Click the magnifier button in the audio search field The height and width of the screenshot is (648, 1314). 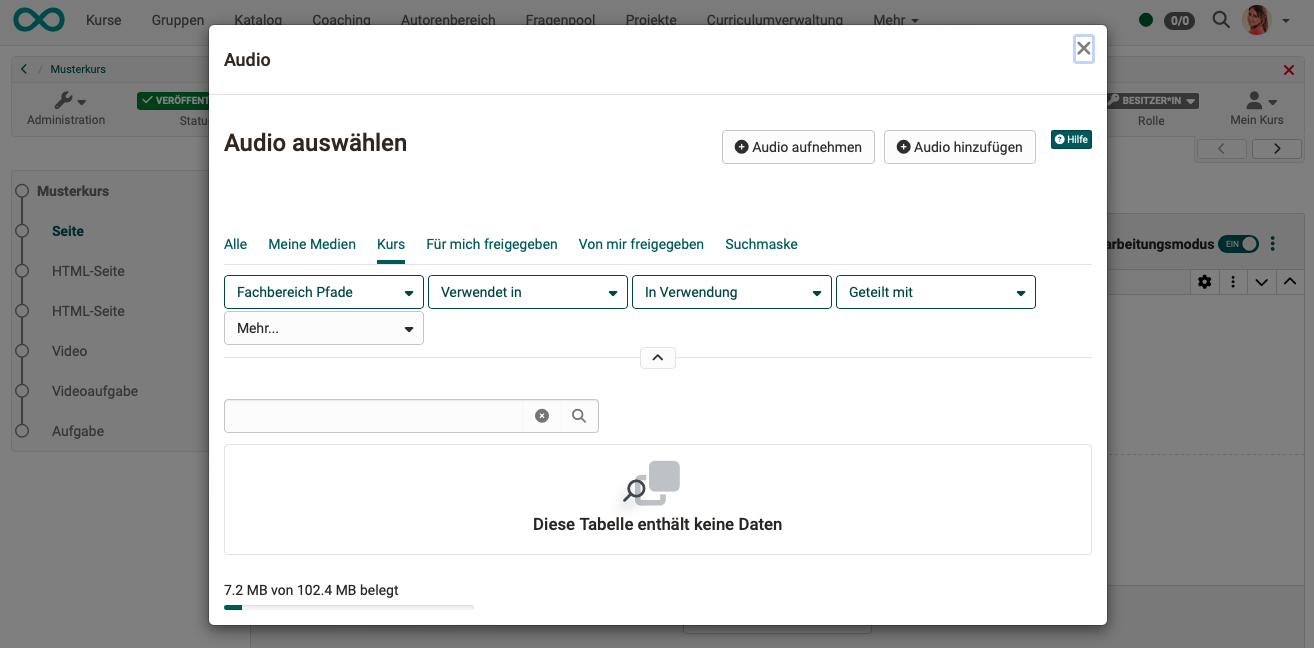(x=579, y=416)
